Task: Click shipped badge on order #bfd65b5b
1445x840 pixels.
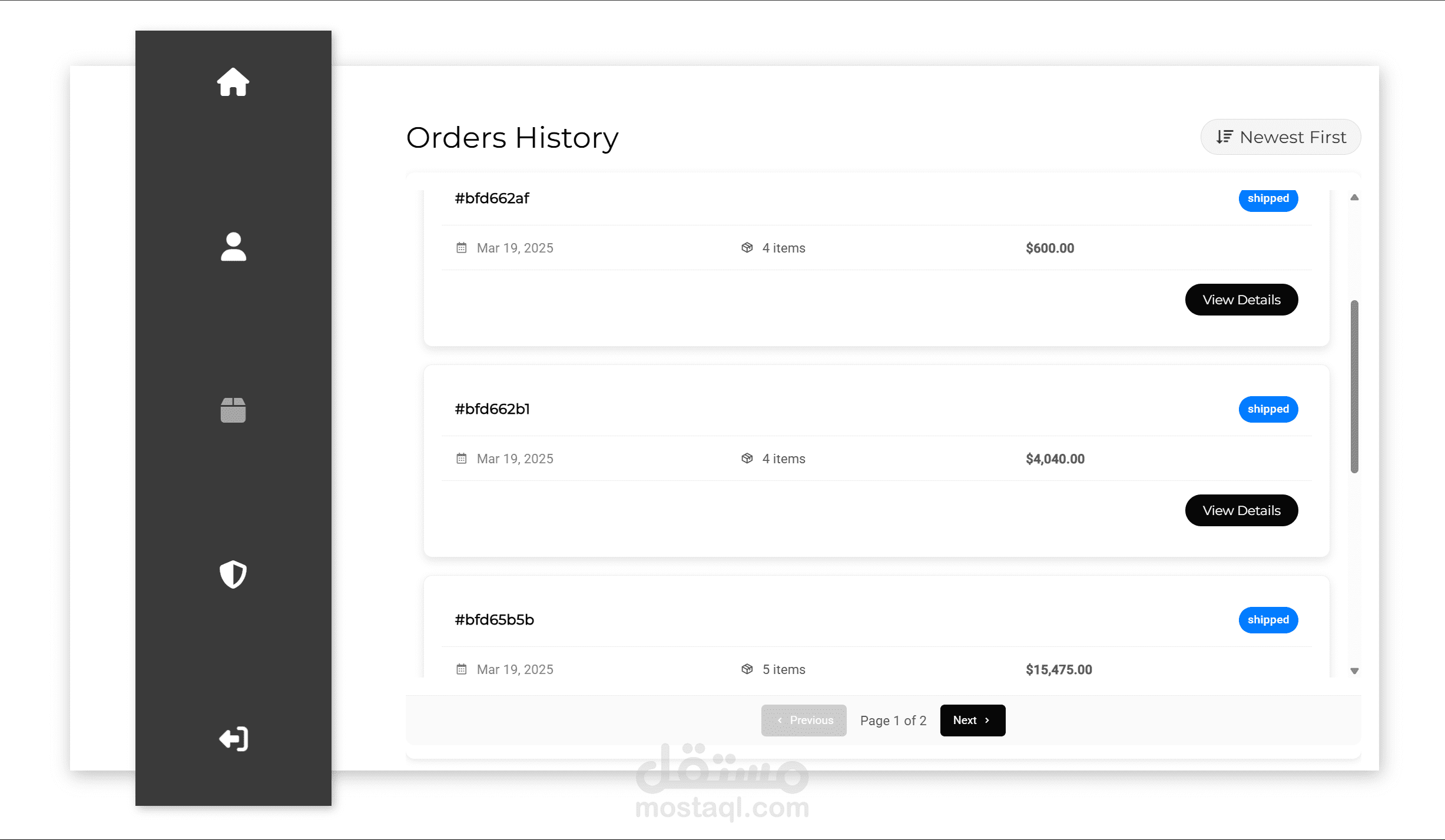Action: [x=1268, y=620]
